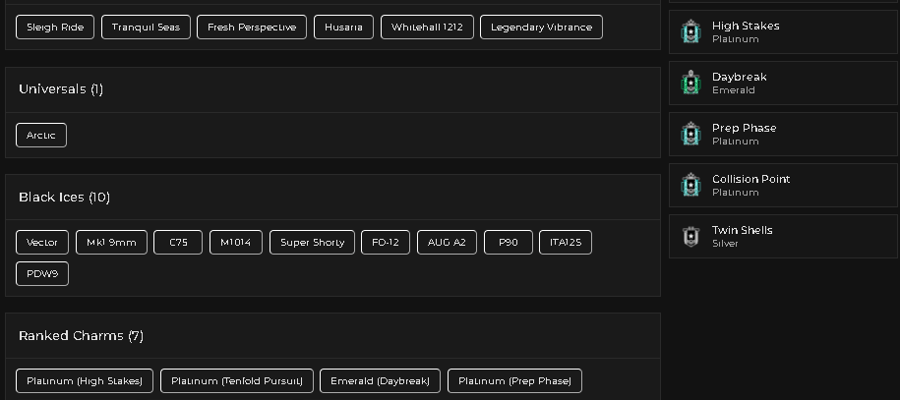Viewport: 900px width, 400px height.
Task: Click Platinum (Tenfold Pursuit) charm tag
Action: [236, 381]
